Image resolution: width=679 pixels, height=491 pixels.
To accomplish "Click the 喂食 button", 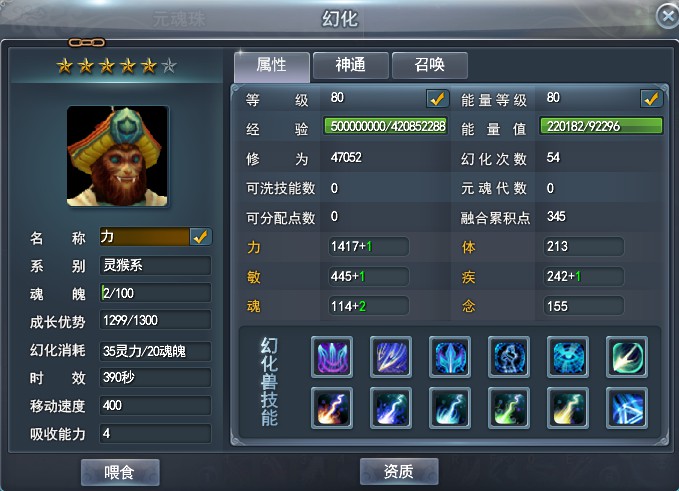I will click(x=120, y=472).
